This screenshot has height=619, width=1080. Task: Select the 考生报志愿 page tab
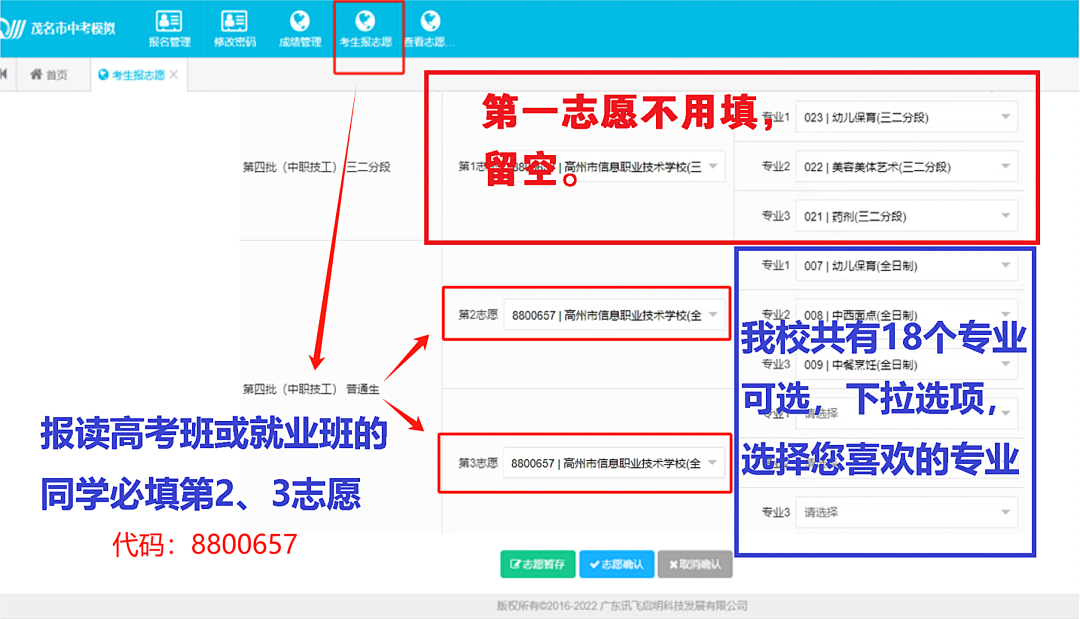(x=131, y=75)
